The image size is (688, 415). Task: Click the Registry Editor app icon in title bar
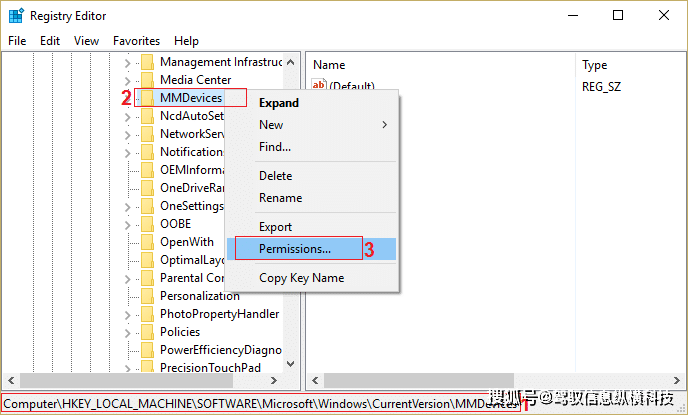[x=15, y=15]
